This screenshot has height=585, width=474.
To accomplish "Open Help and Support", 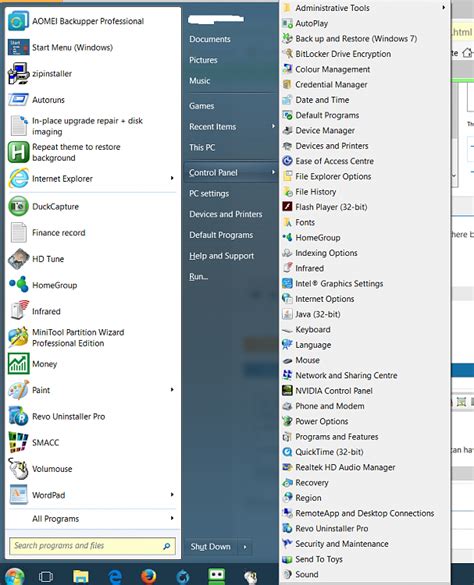I will 221,256.
